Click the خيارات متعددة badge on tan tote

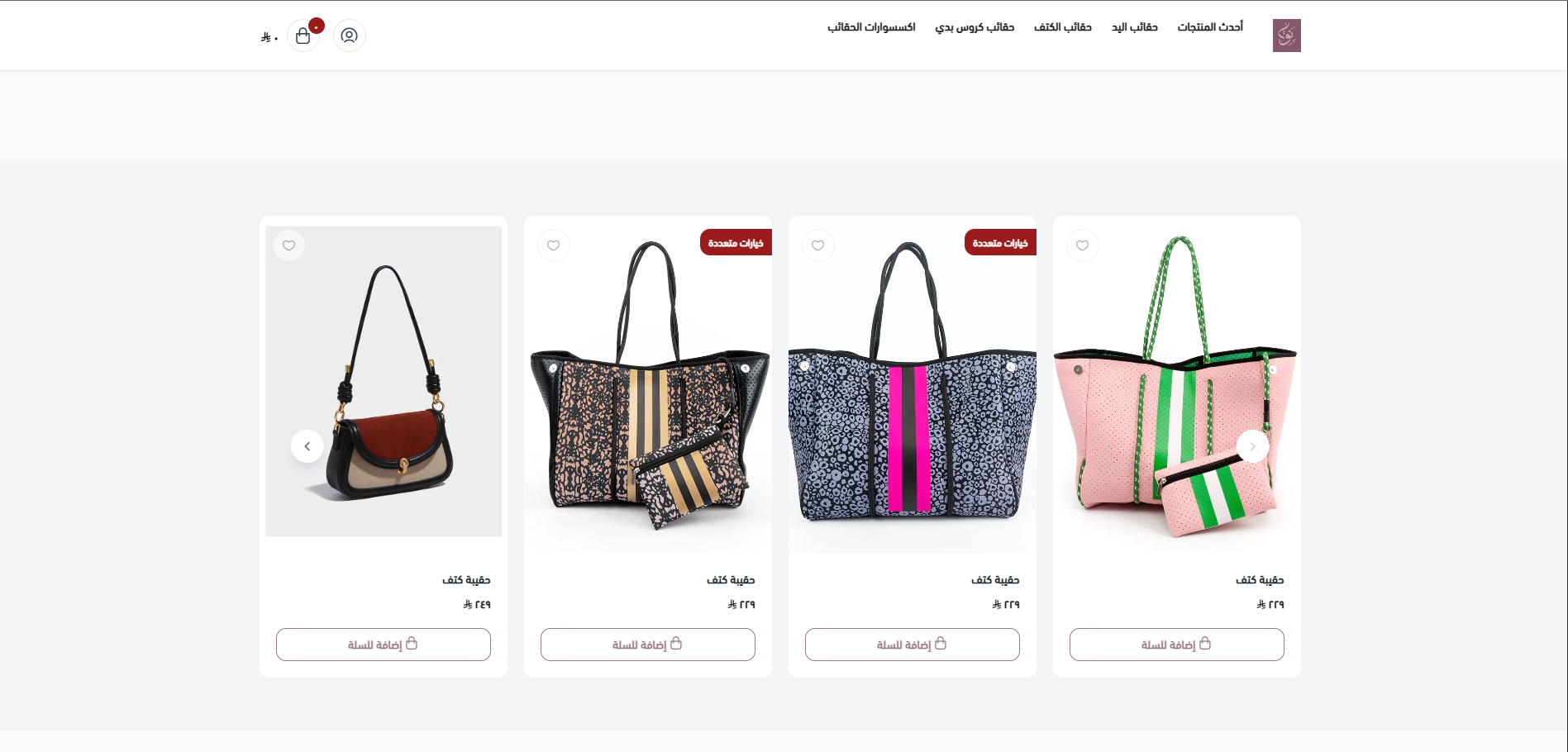click(736, 242)
